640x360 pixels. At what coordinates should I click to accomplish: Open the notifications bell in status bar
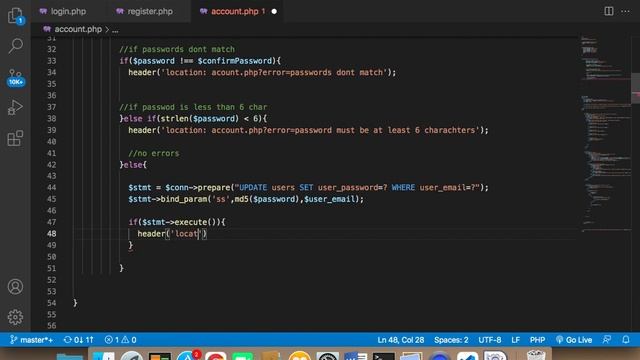click(x=626, y=340)
